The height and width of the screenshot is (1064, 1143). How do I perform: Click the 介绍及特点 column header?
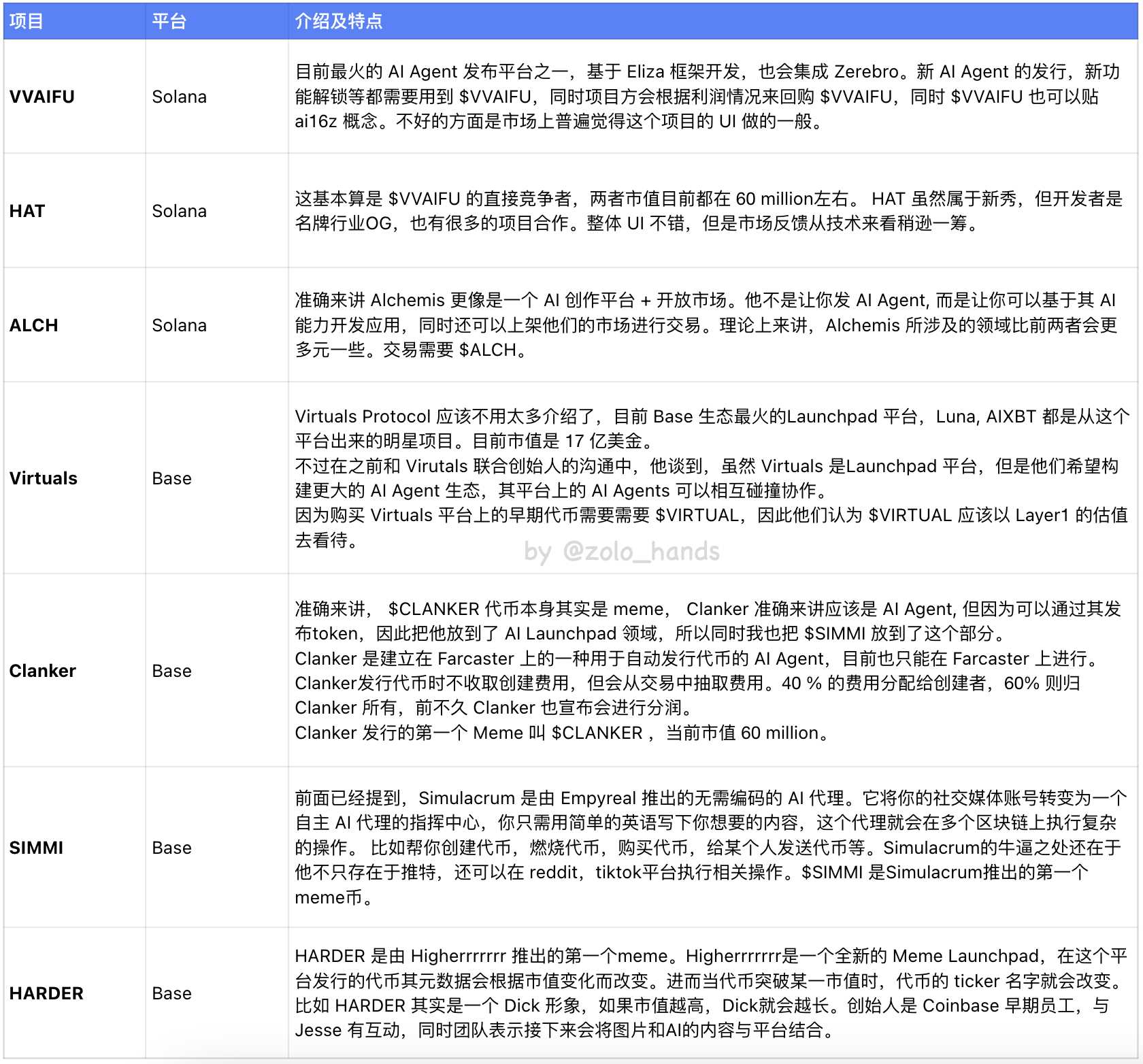point(338,21)
